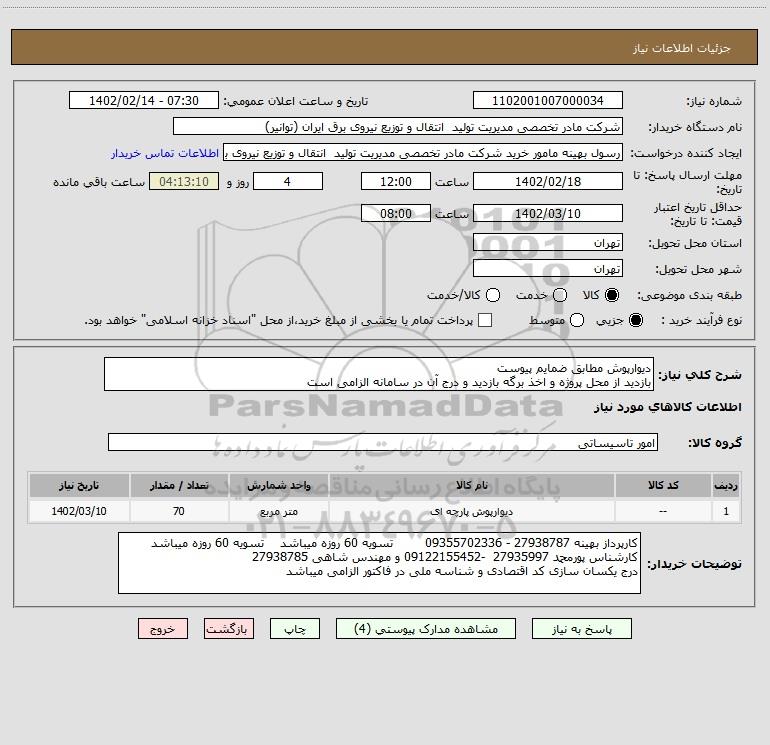Click the خروج exit button
The height and width of the screenshot is (745, 770).
163,629
